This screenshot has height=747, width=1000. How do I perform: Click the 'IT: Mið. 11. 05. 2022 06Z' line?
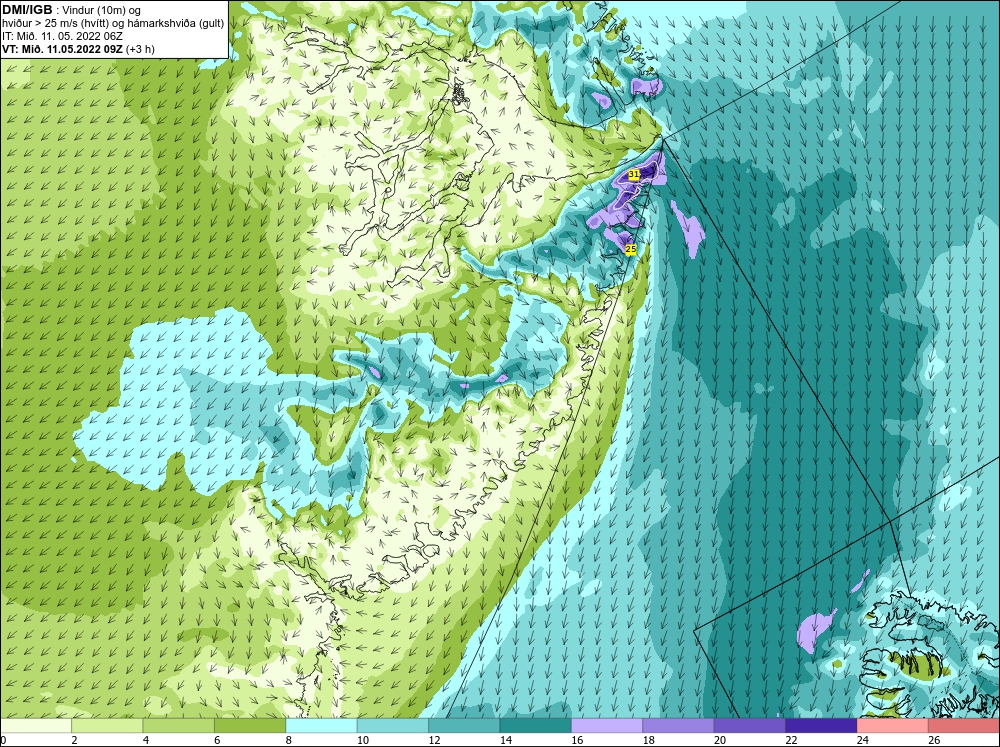62,36
